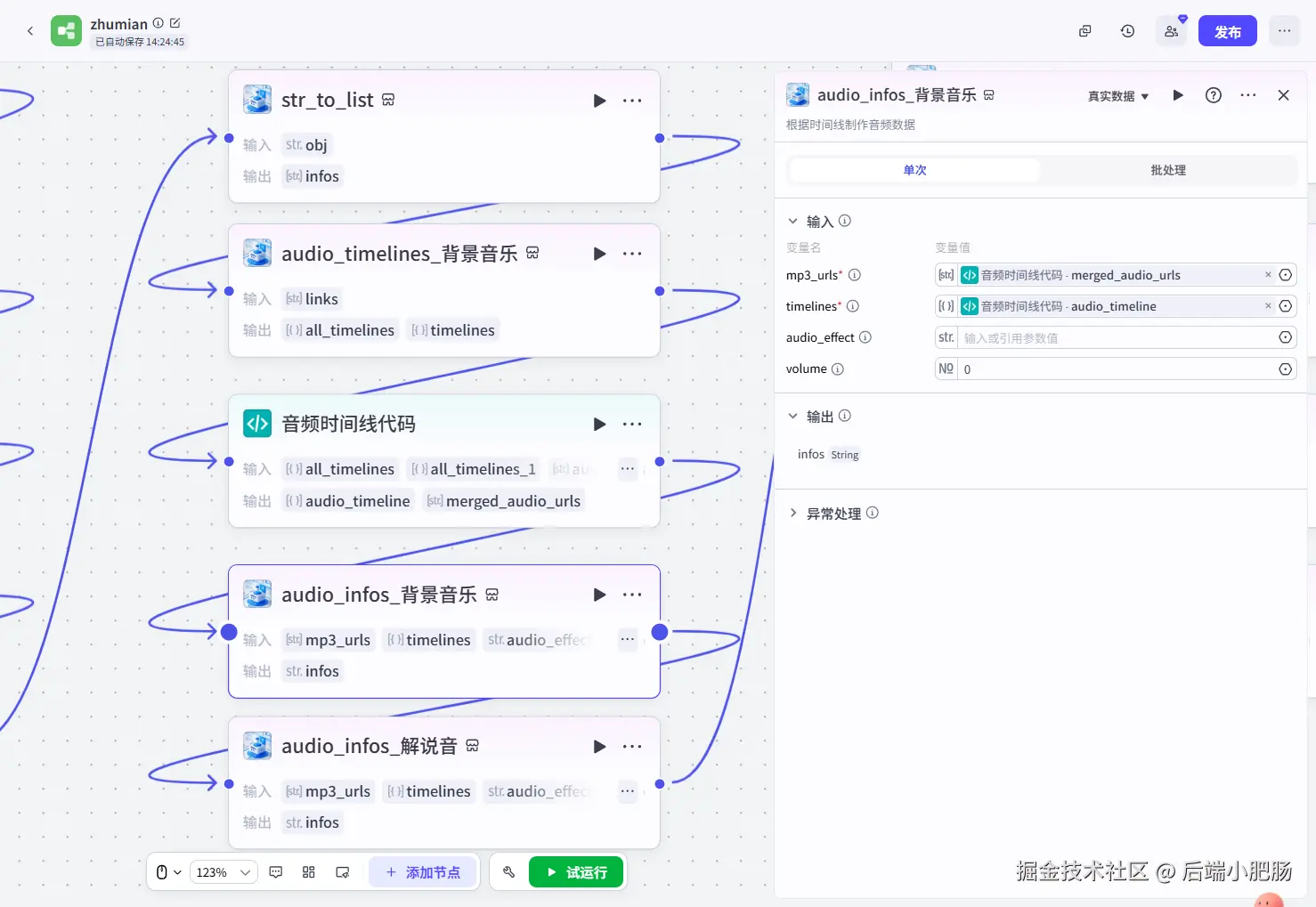Screen dimensions: 1316x907
Task: Collapse the 输出 output section
Action: pyautogui.click(x=792, y=416)
